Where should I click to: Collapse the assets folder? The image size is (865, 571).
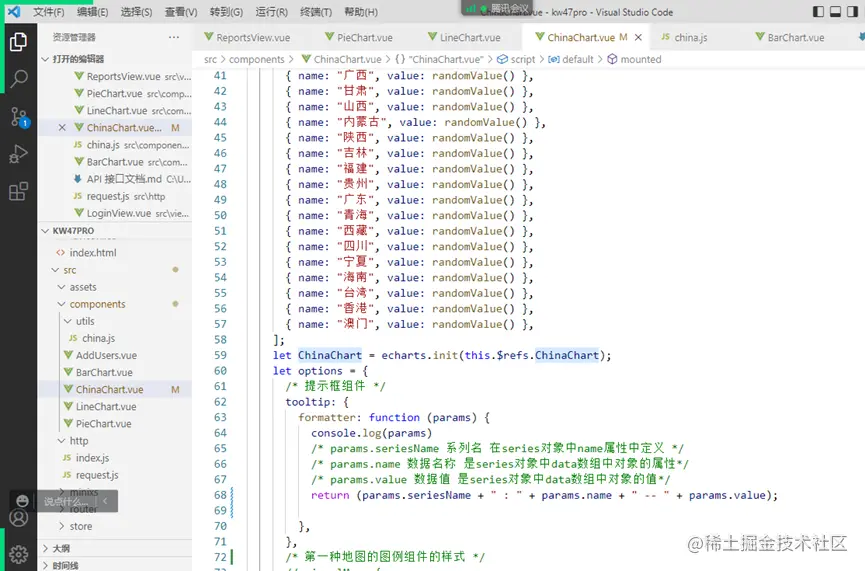83,287
